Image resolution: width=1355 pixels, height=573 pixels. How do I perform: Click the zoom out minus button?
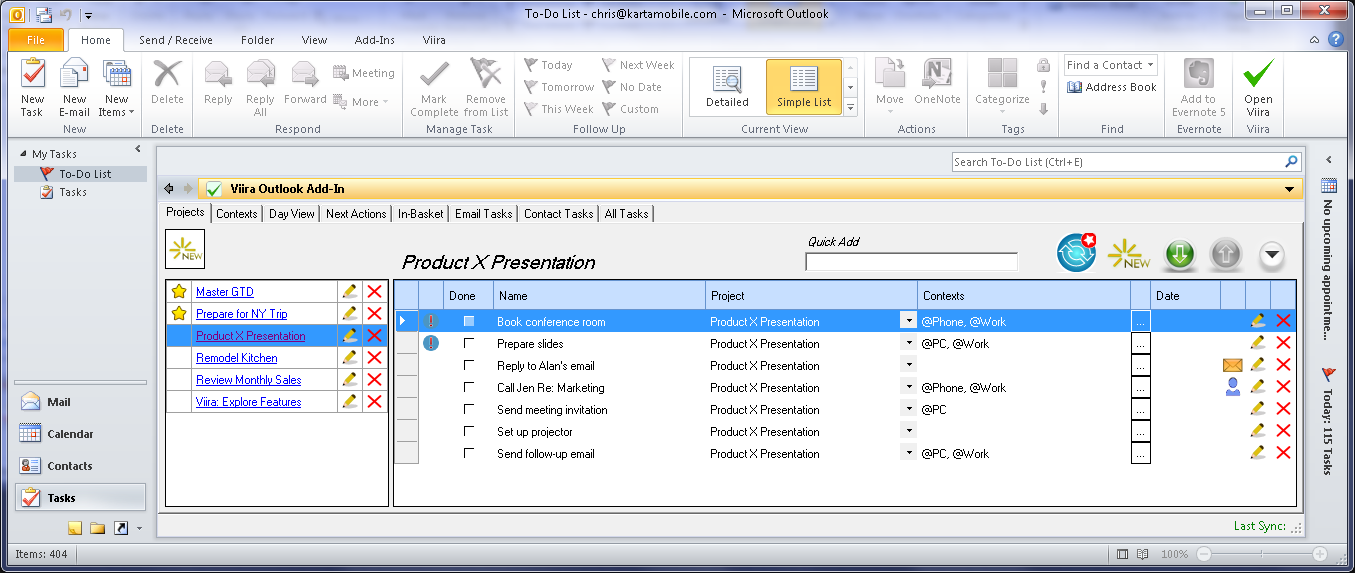pyautogui.click(x=1204, y=554)
